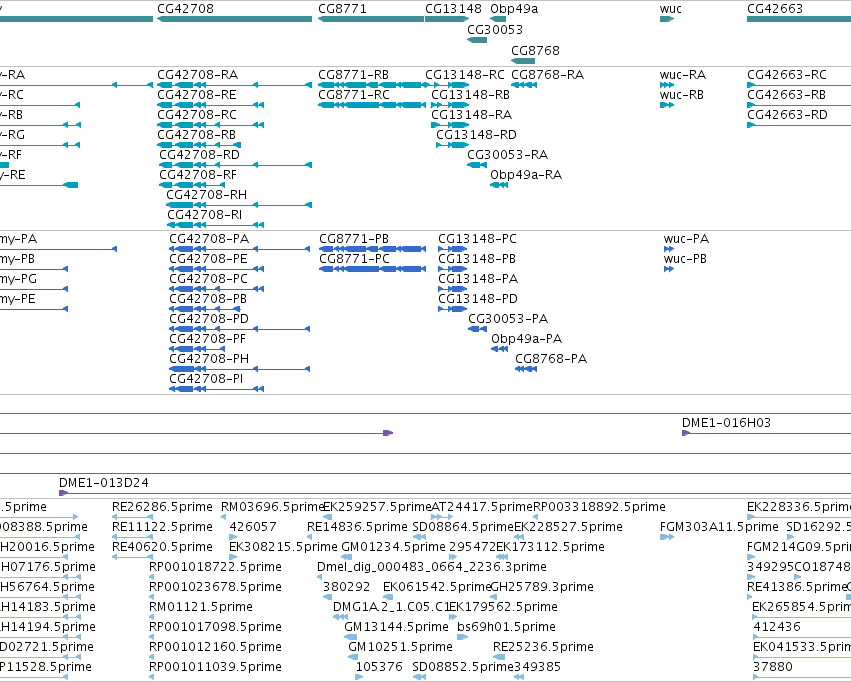The image size is (851, 682).
Task: Click protein CG8771-PB
Action: pyautogui.click(x=354, y=239)
